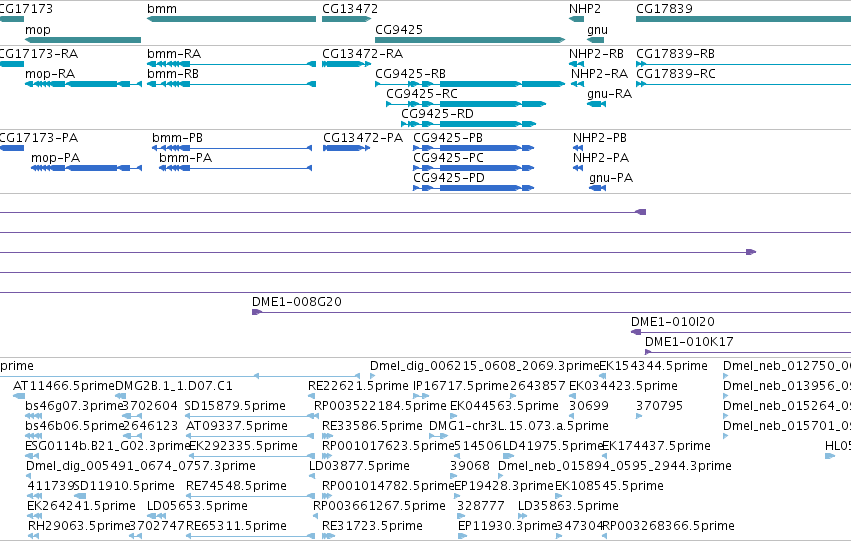Click the EK174437.5prime label
Image resolution: width=851 pixels, height=541 pixels.
click(x=656, y=446)
